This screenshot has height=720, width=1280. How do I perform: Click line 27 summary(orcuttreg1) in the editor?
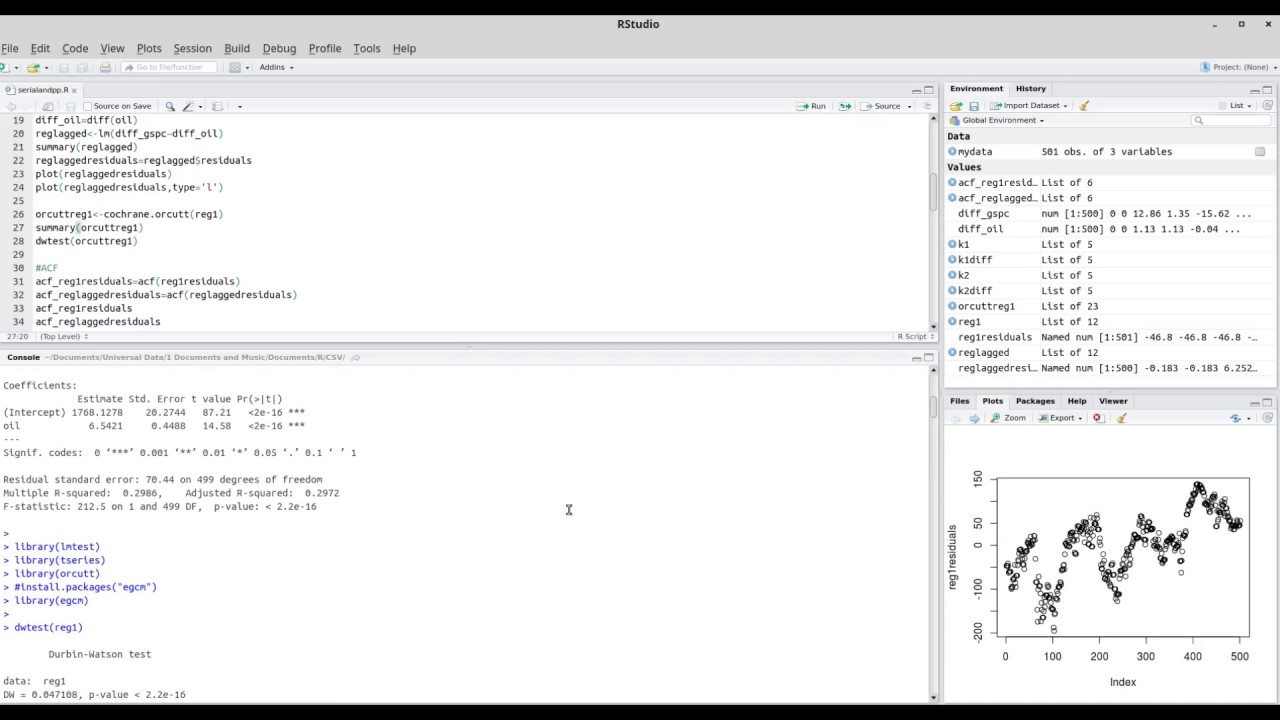(89, 228)
